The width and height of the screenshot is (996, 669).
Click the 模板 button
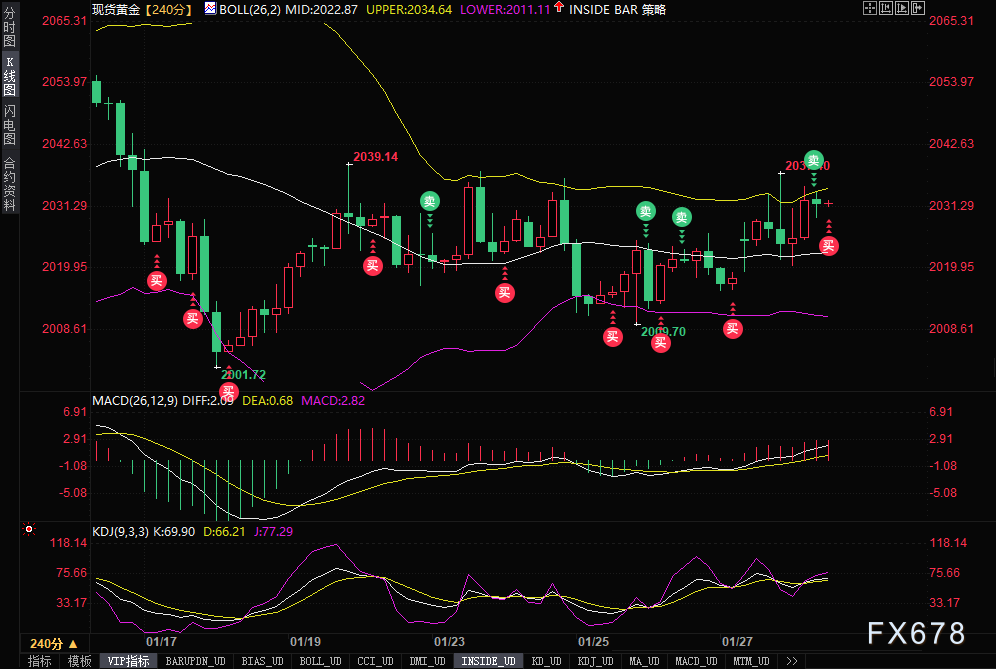(x=80, y=661)
